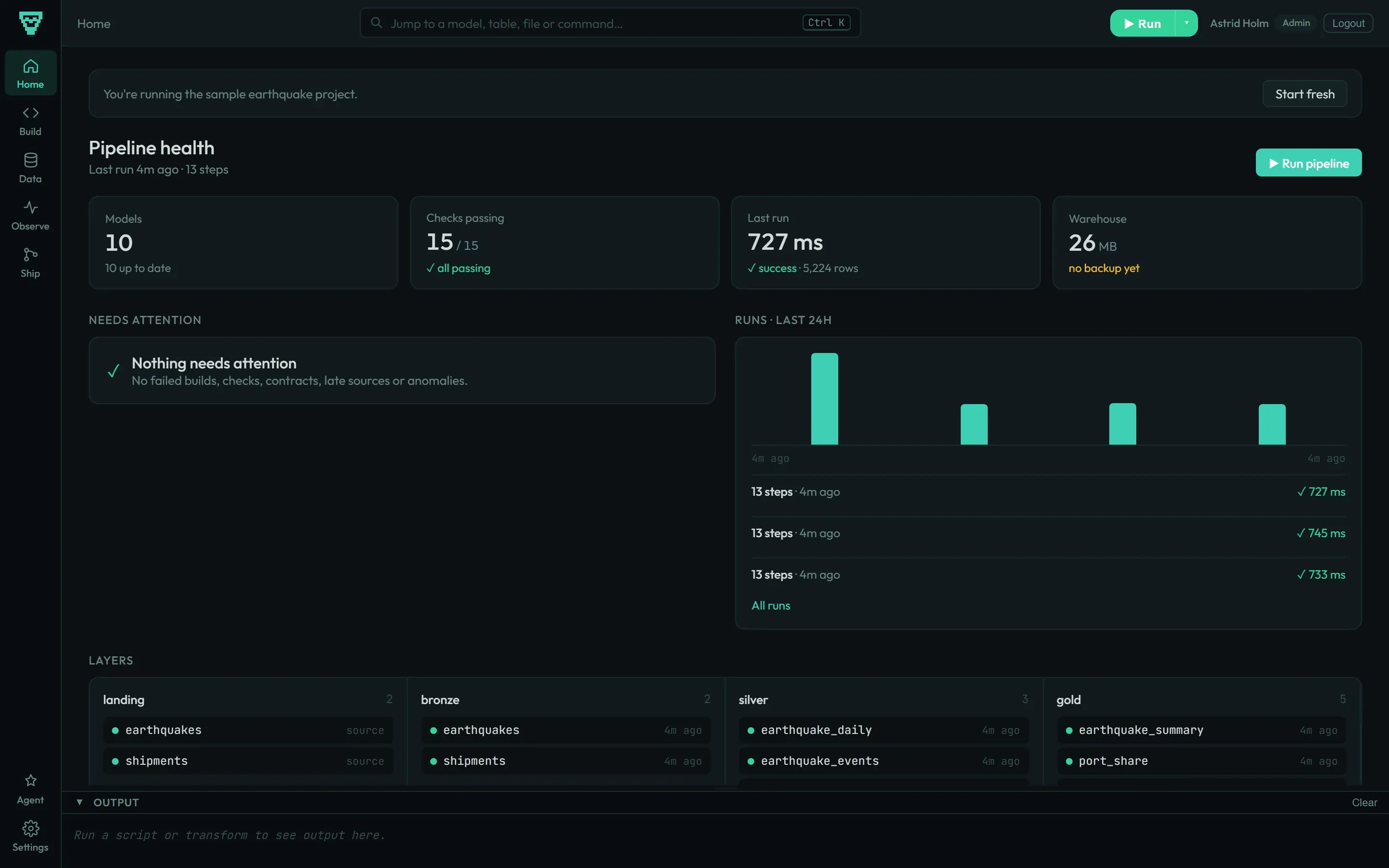Click the Start fresh button
Viewport: 1389px width, 868px height.
tap(1305, 94)
